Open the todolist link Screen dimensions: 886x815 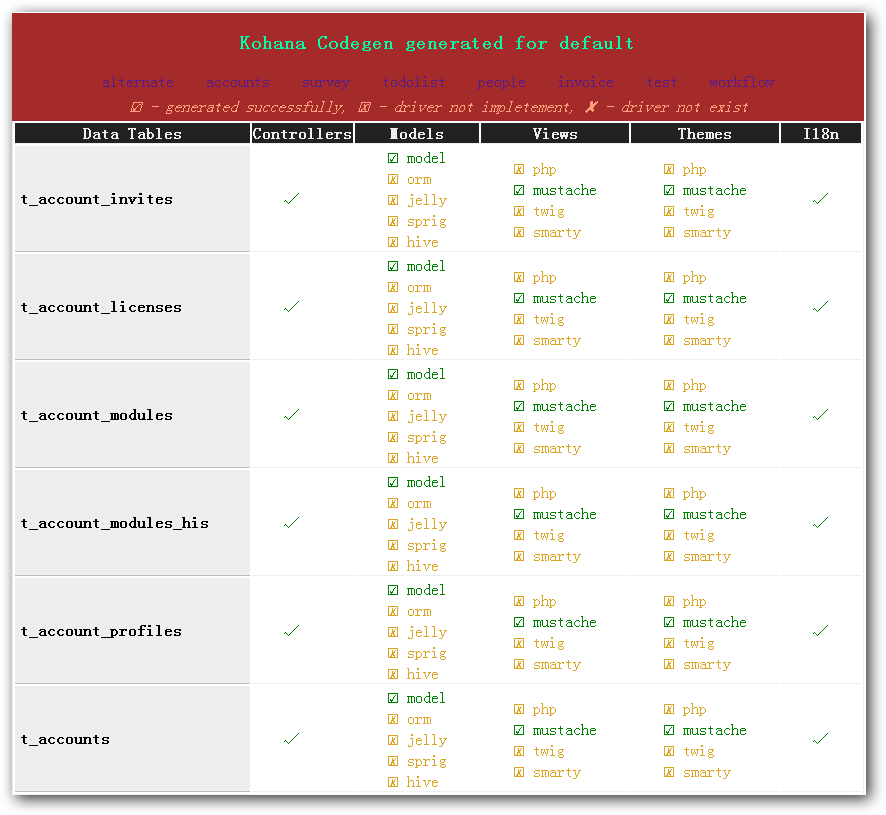click(x=414, y=83)
